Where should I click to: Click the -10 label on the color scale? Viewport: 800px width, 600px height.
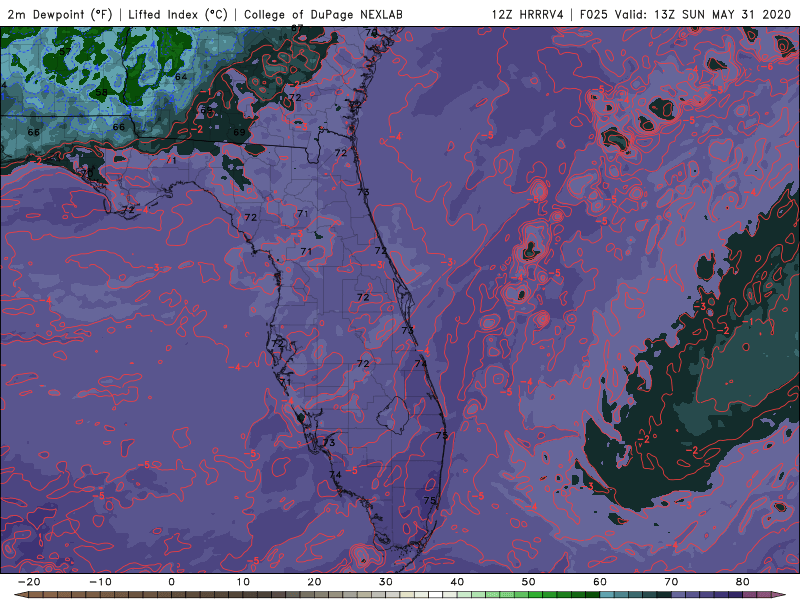click(100, 582)
